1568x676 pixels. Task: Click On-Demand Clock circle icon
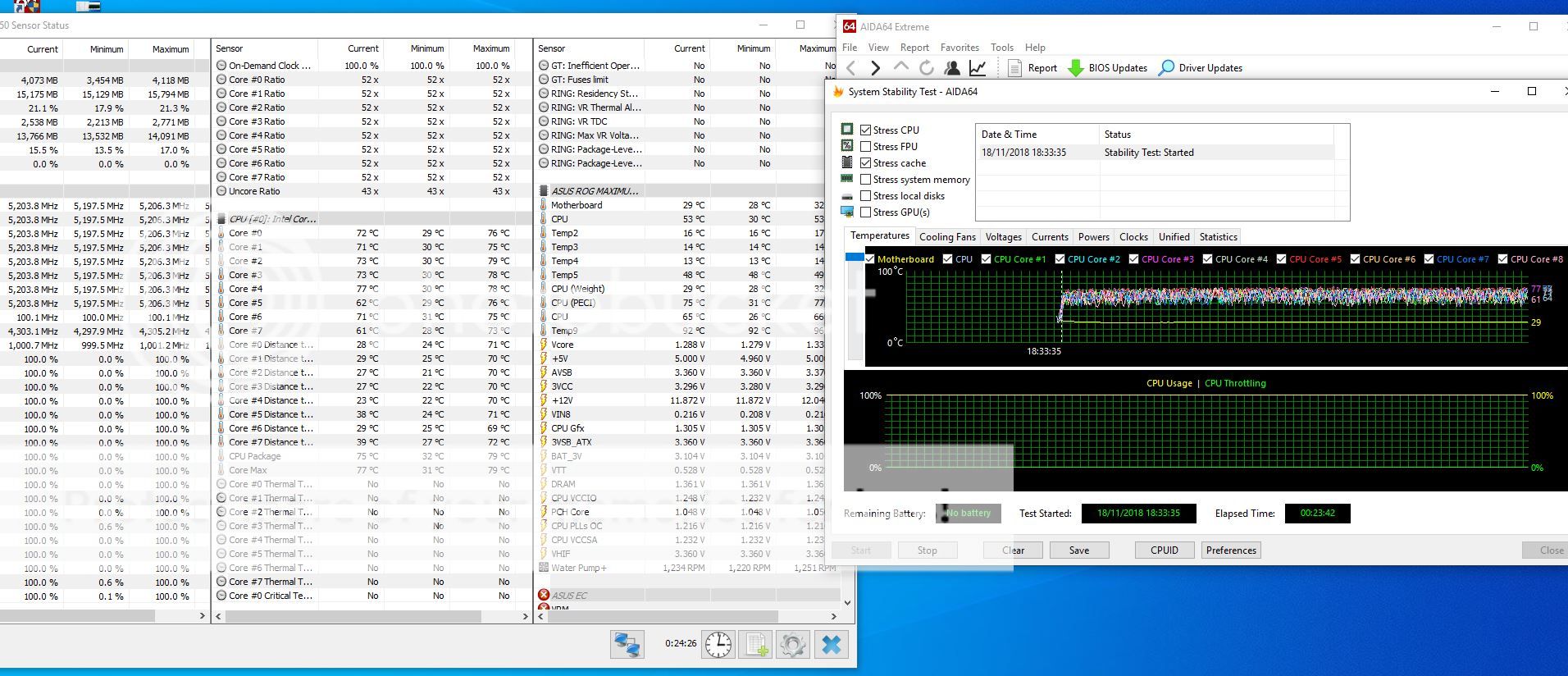[x=221, y=66]
